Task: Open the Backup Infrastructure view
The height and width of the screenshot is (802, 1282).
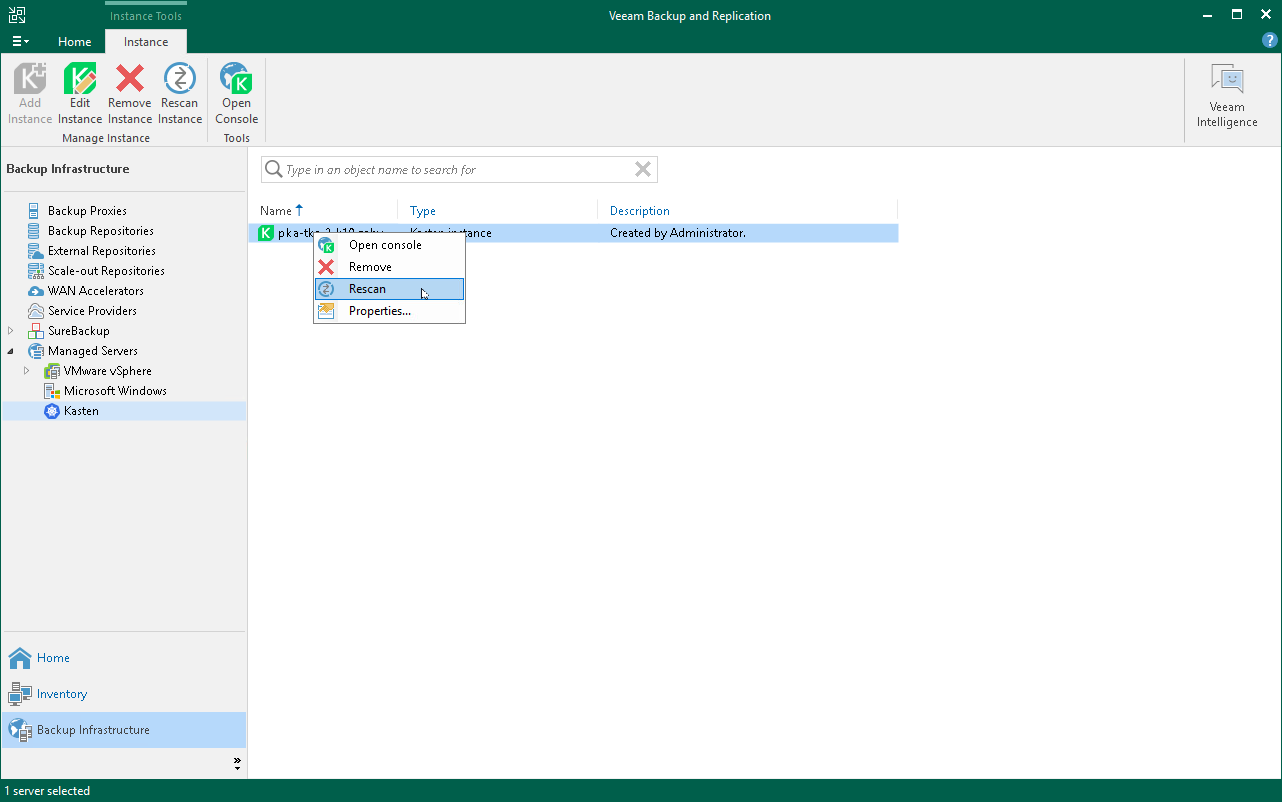Action: [124, 730]
